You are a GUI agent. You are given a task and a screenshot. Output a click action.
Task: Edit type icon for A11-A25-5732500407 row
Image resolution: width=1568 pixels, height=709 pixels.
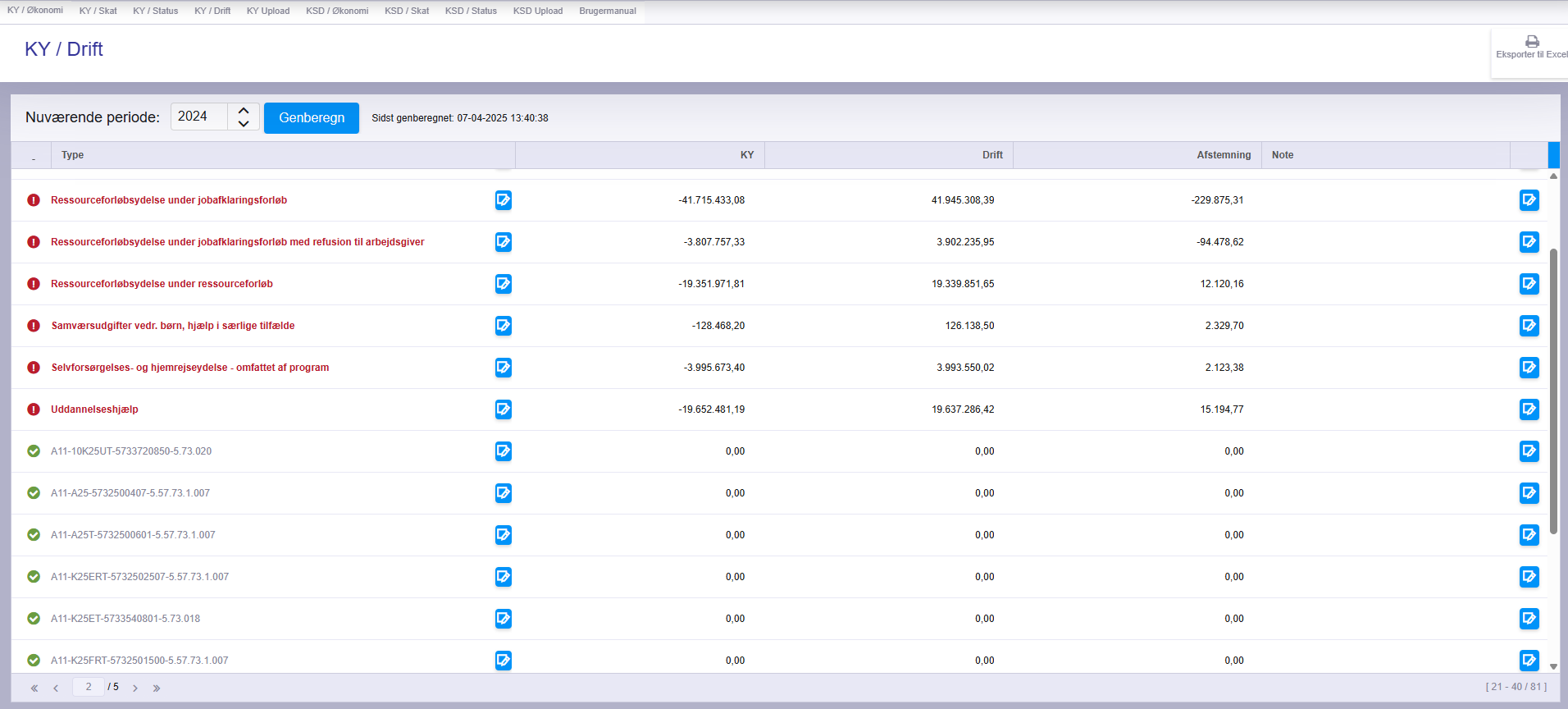[504, 493]
